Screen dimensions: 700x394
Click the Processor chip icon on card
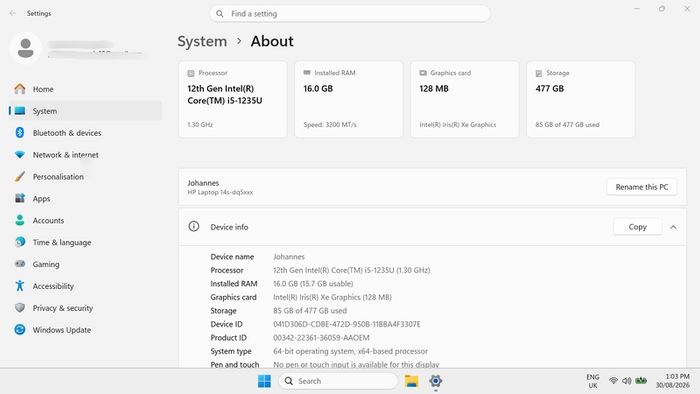click(x=191, y=73)
